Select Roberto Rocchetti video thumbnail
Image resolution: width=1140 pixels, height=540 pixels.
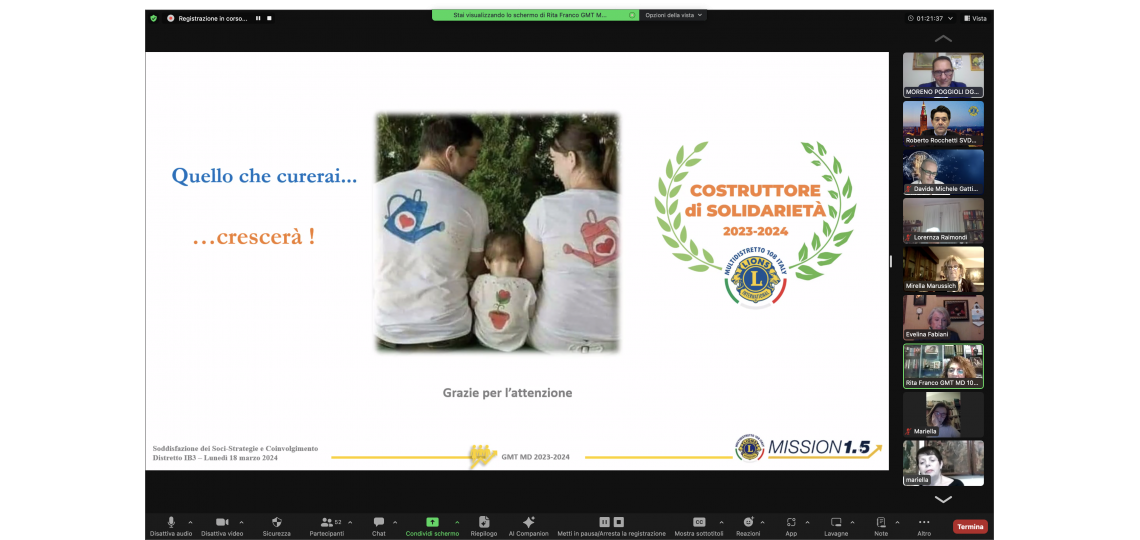click(943, 124)
